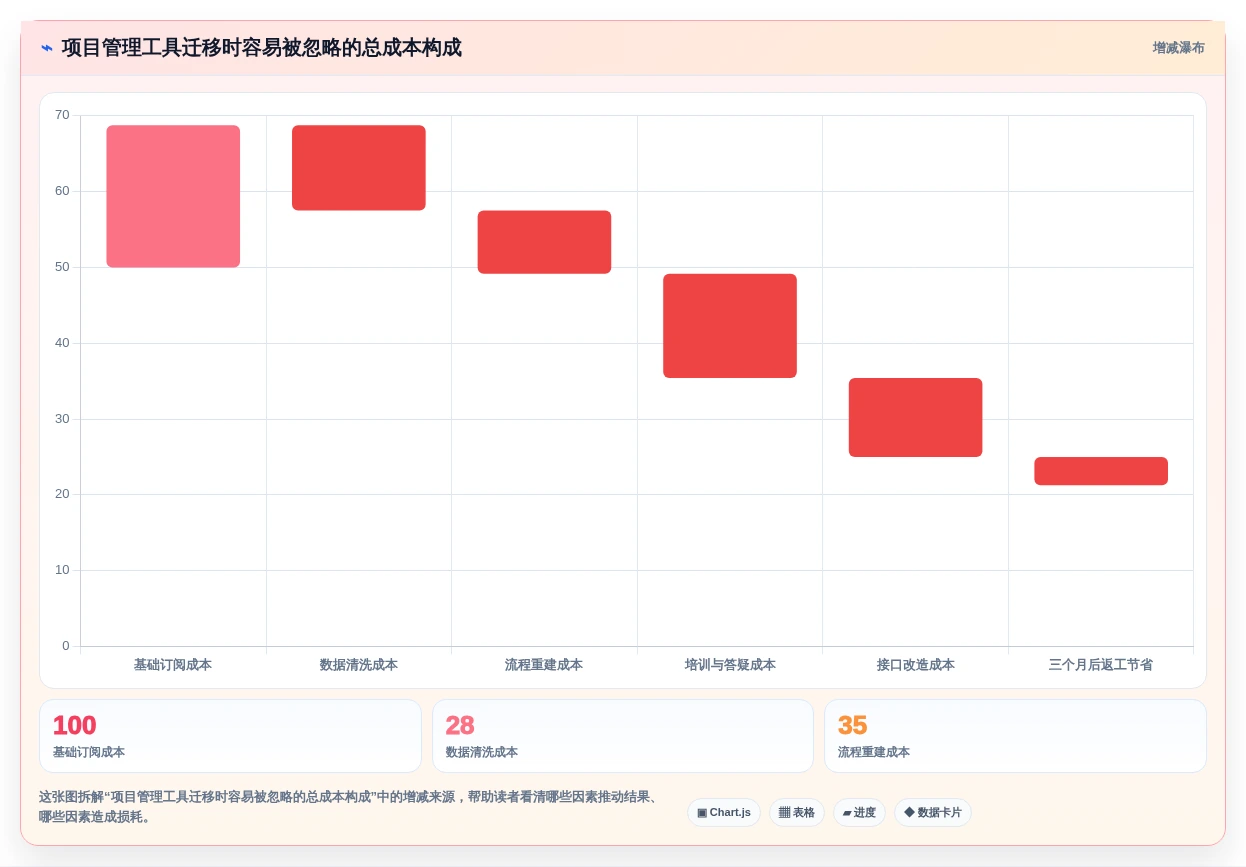Click the 进度 tag pill
The width and height of the screenshot is (1246, 867).
coord(859,812)
